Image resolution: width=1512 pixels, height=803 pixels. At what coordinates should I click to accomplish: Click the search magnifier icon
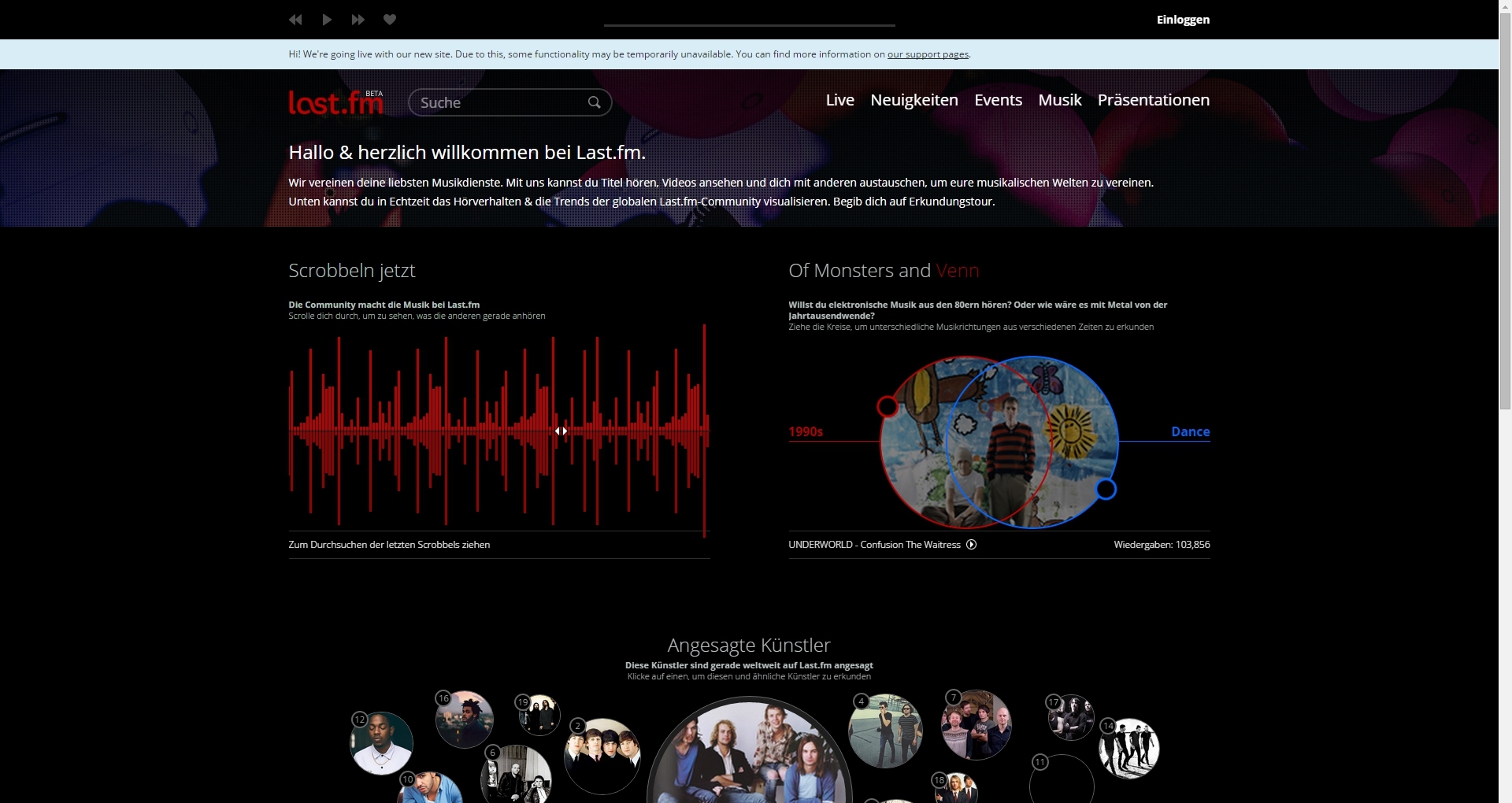pos(595,102)
